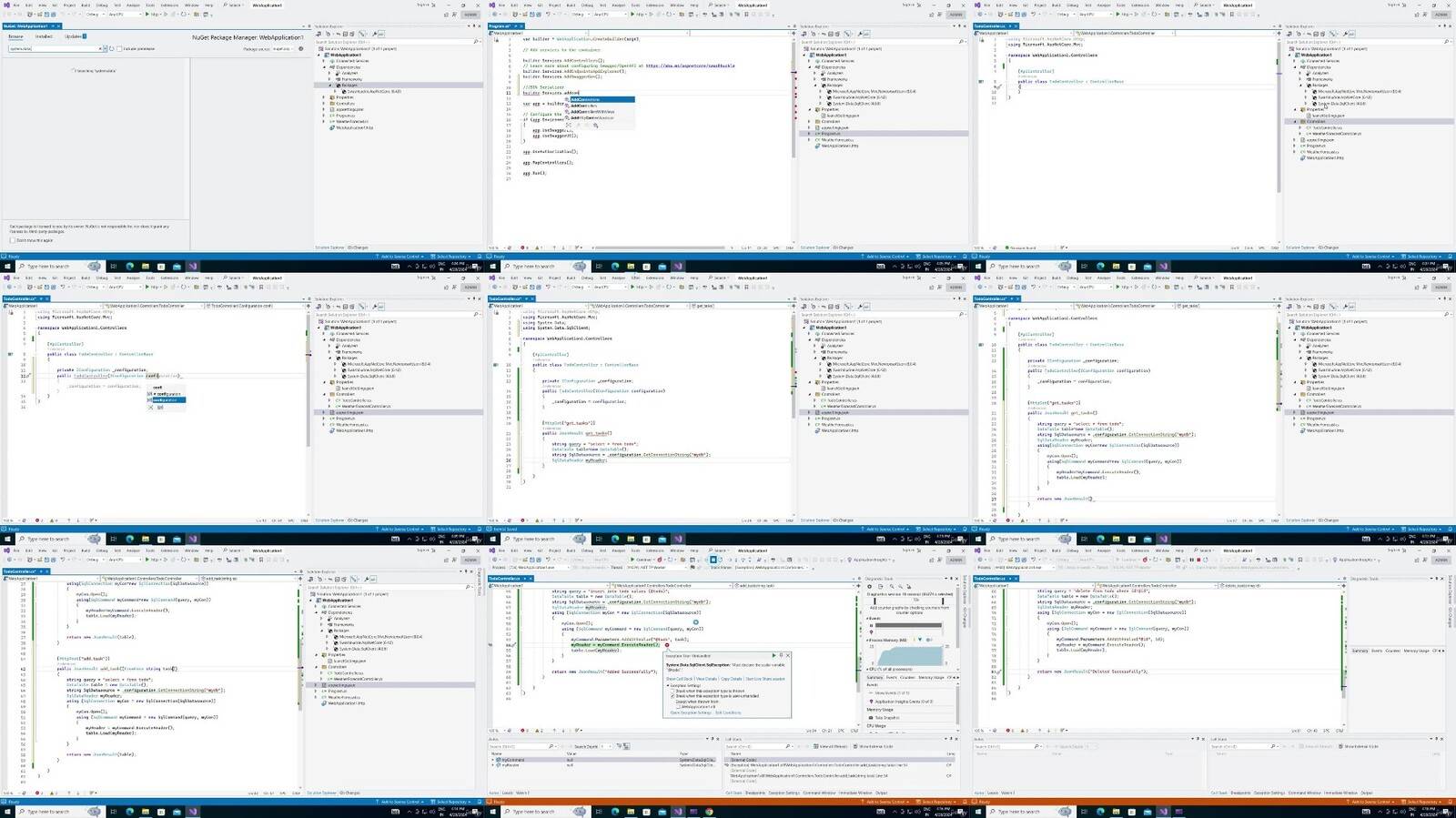Open Chrome from the exception screenshot's taskbar
Viewport: 1456px width, 818px height.
click(x=709, y=812)
